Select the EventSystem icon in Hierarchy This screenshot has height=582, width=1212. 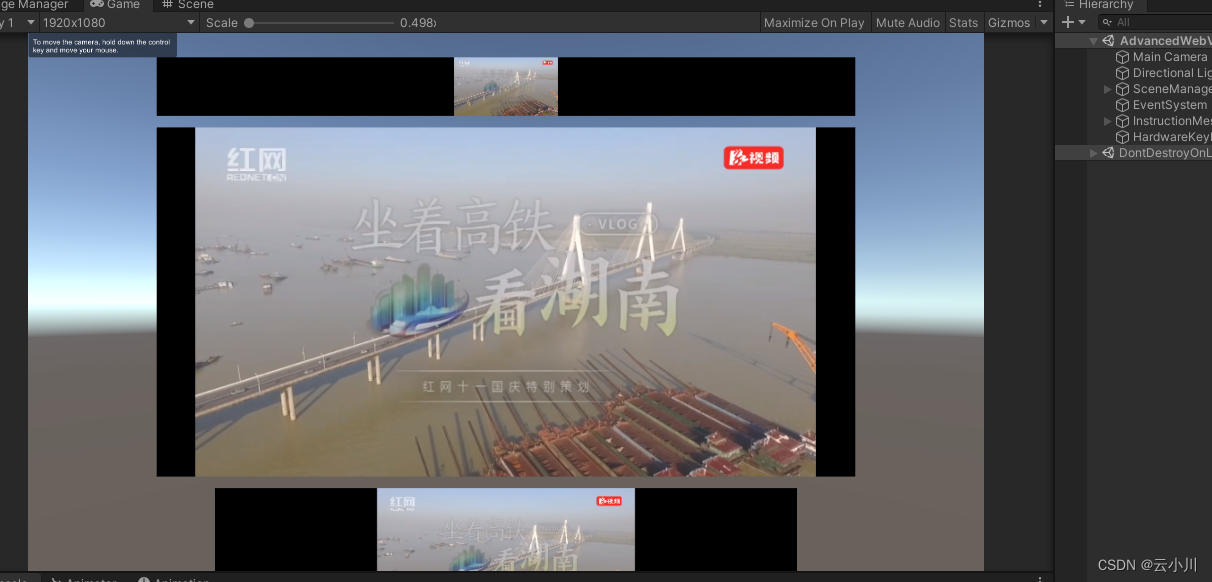pos(1121,104)
